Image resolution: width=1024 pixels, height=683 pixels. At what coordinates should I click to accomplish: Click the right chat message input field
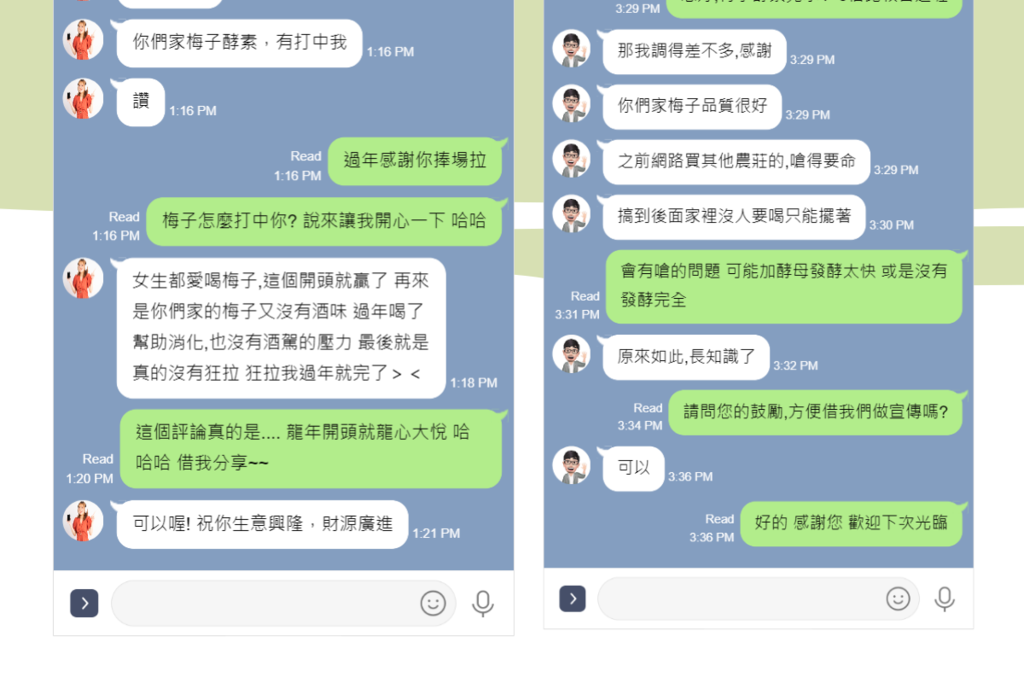758,599
